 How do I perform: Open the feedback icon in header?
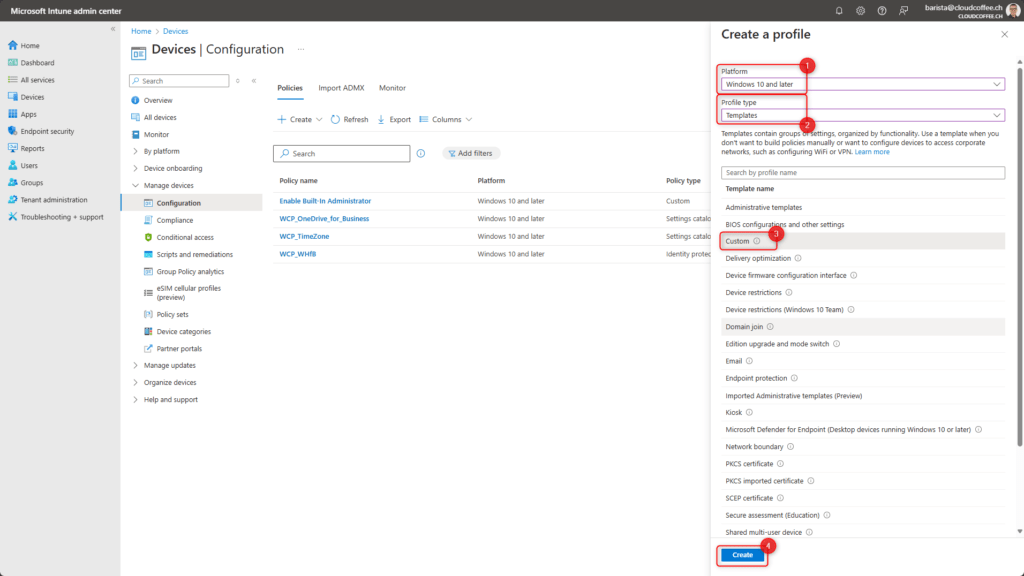coord(904,10)
